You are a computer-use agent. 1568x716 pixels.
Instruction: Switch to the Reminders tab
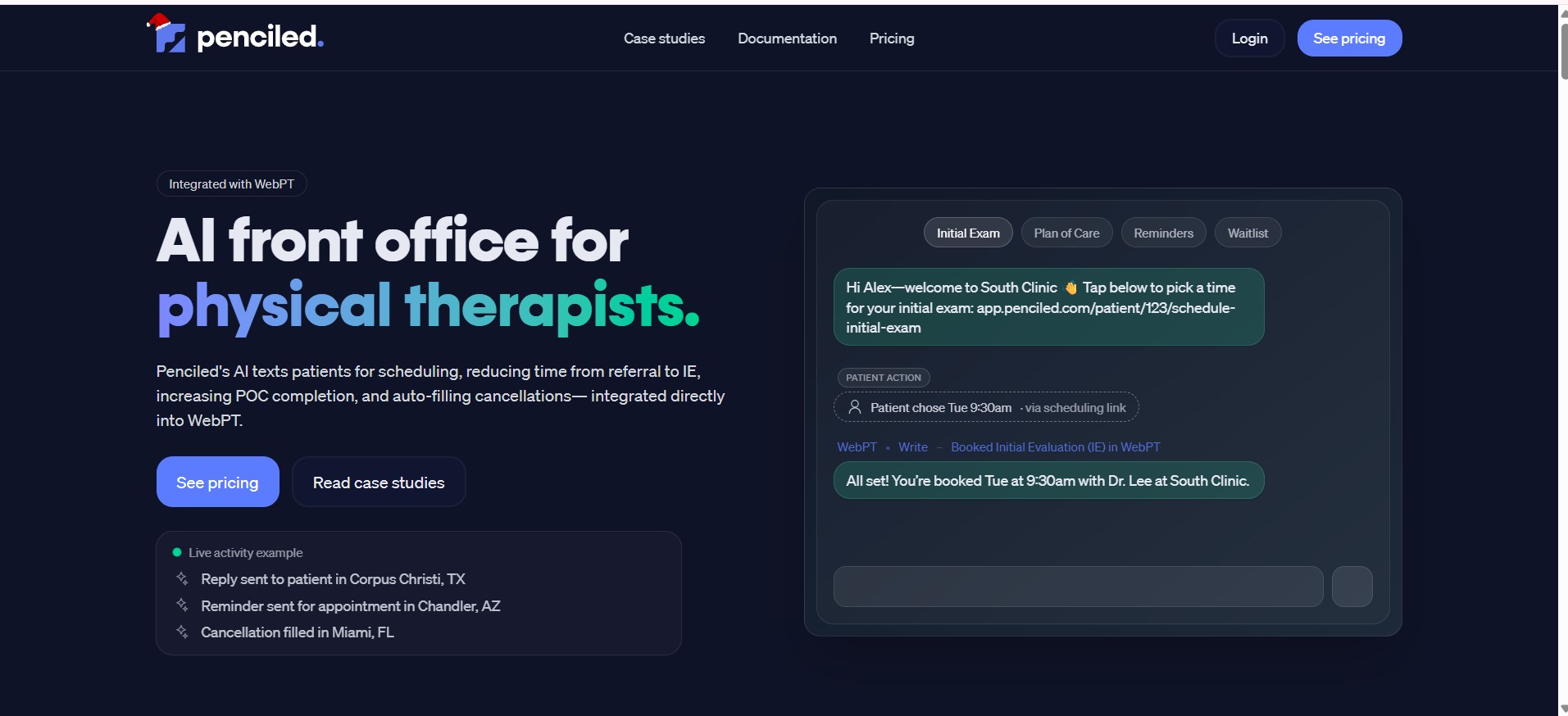tap(1163, 233)
